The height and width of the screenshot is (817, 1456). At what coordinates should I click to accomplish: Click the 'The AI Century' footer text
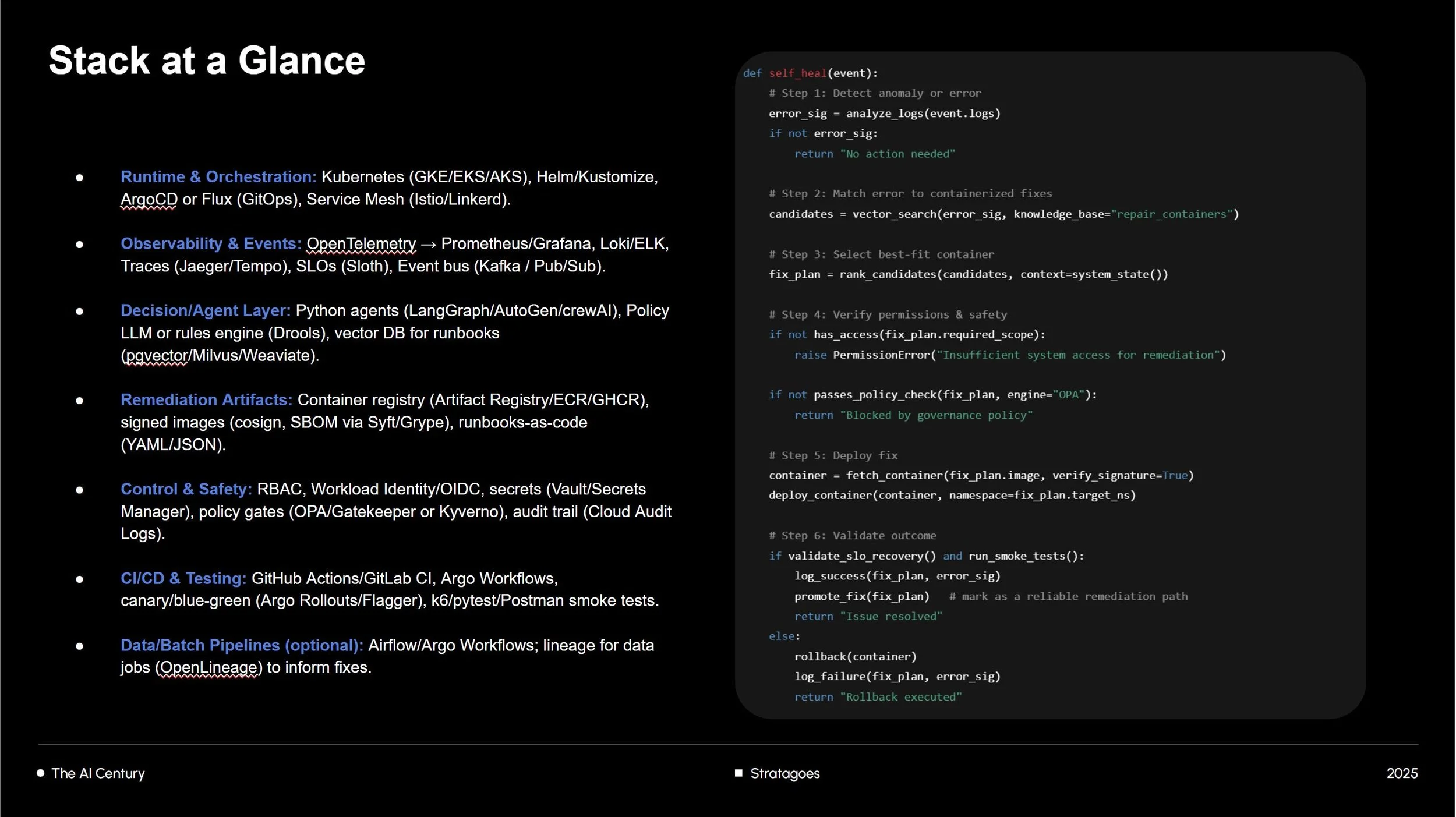click(98, 773)
